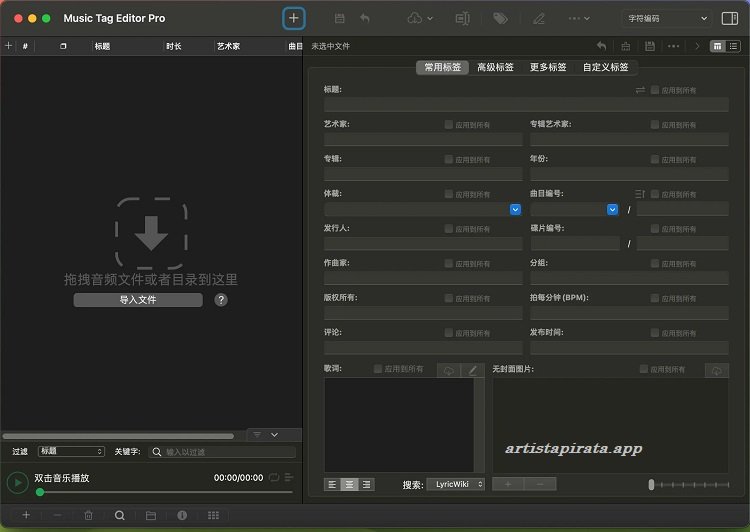This screenshot has width=750, height=532.
Task: Click the keyword filter search field
Action: (x=222, y=452)
